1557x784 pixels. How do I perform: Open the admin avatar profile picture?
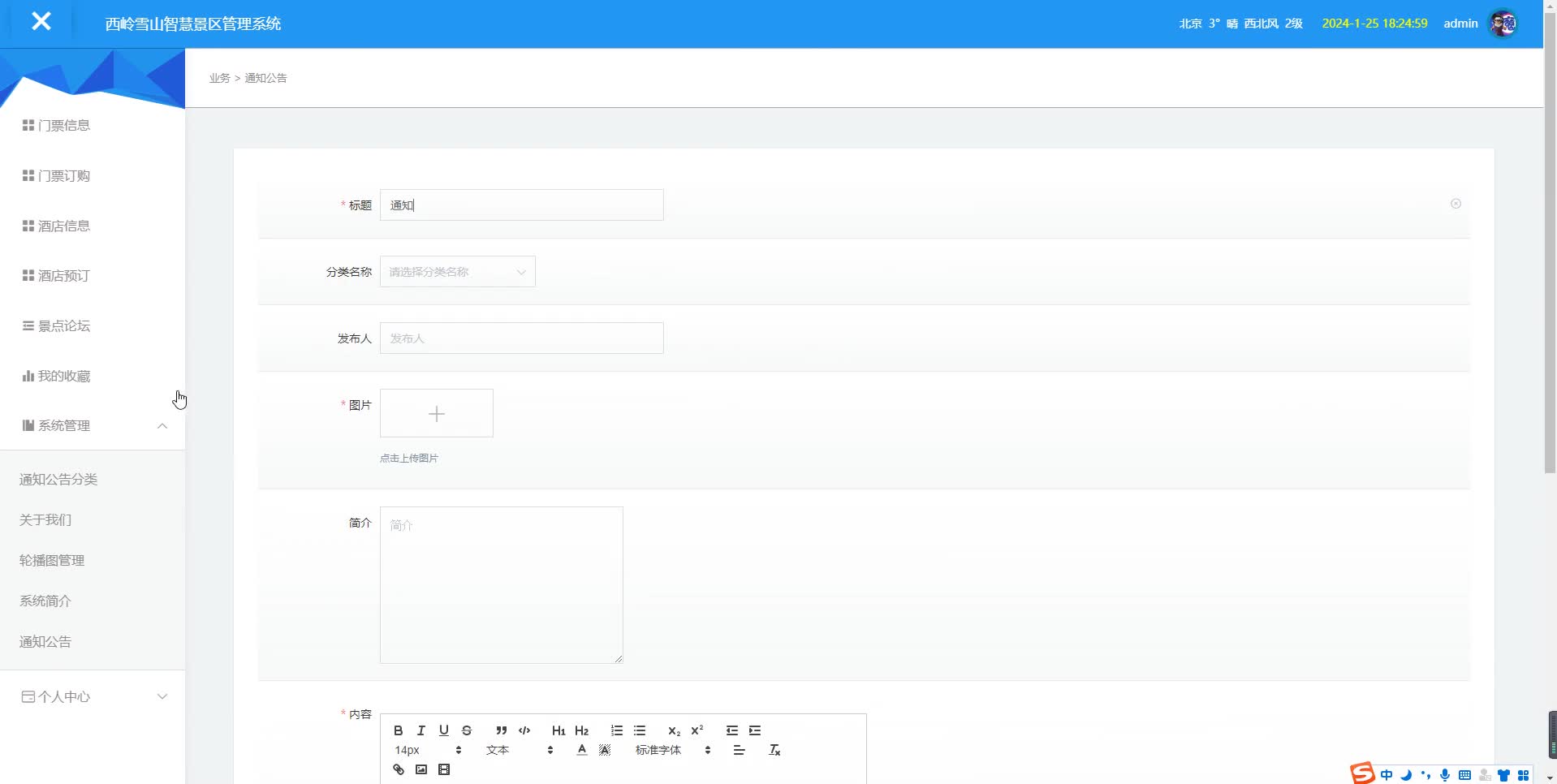(1503, 24)
